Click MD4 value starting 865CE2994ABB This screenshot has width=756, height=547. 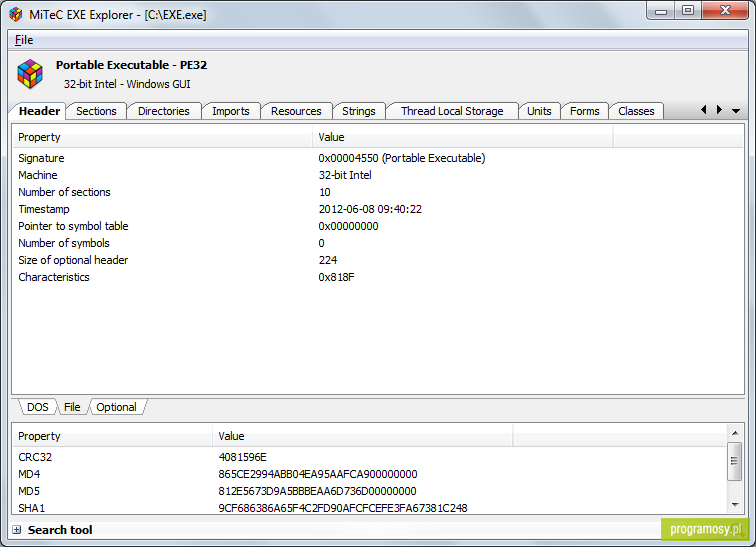coord(318,474)
